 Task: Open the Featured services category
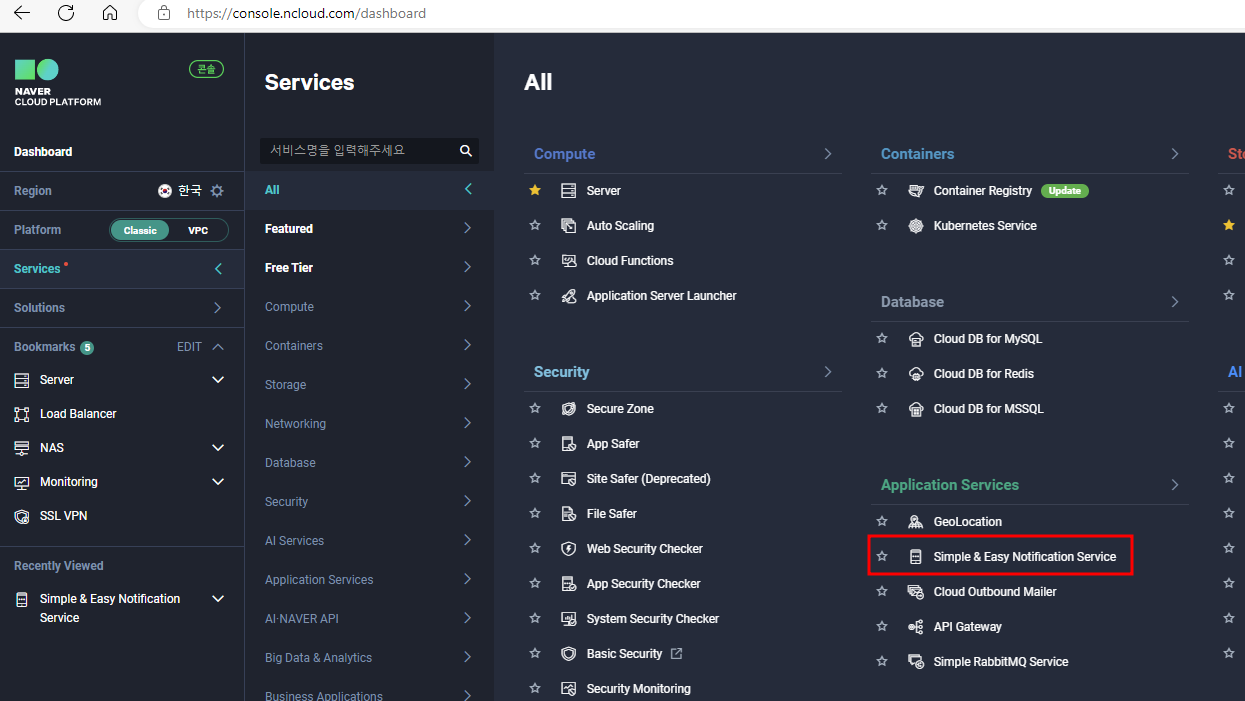click(x=370, y=229)
